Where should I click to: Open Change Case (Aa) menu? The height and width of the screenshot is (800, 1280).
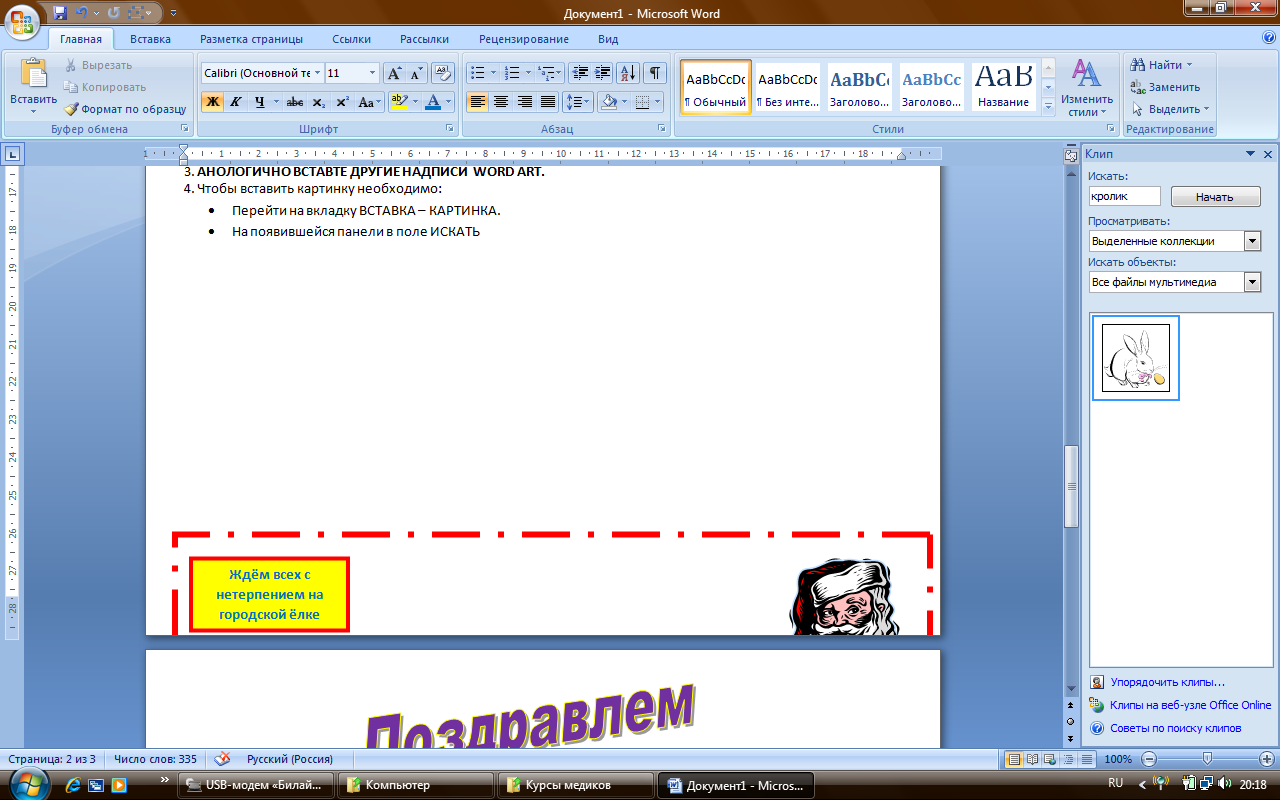[x=369, y=102]
